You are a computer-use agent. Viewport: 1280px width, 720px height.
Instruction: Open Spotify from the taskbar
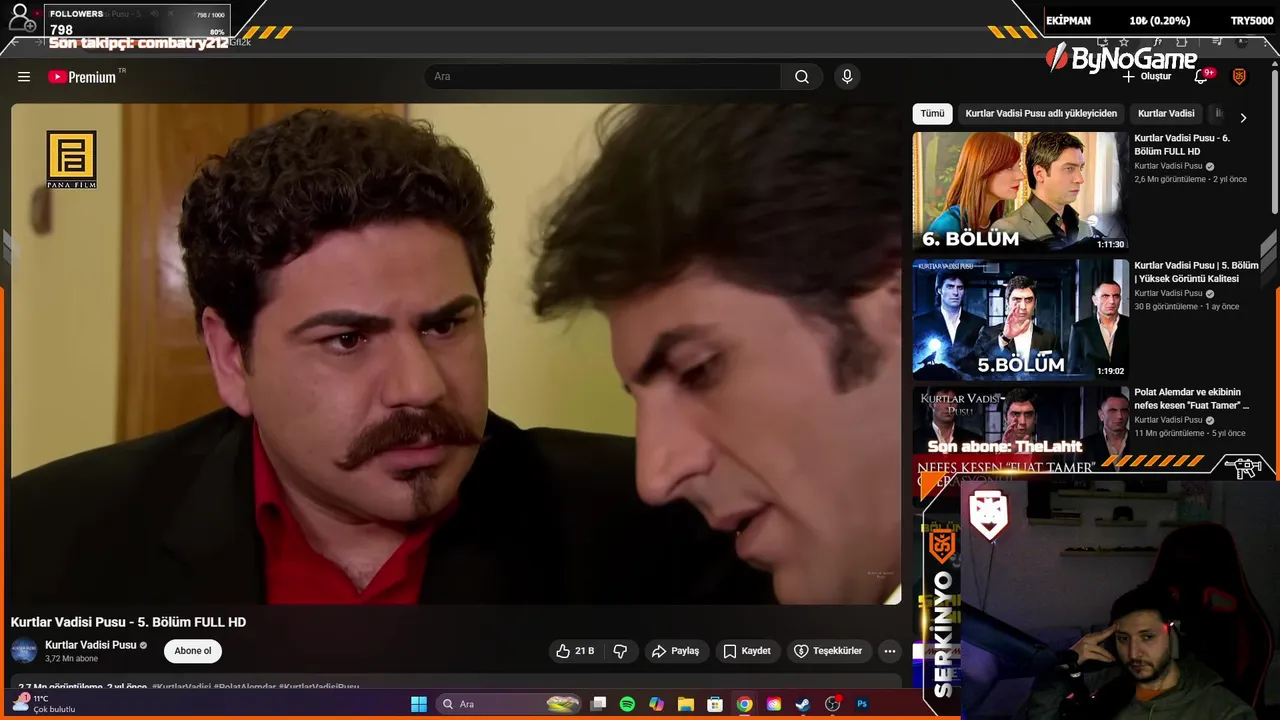point(627,704)
